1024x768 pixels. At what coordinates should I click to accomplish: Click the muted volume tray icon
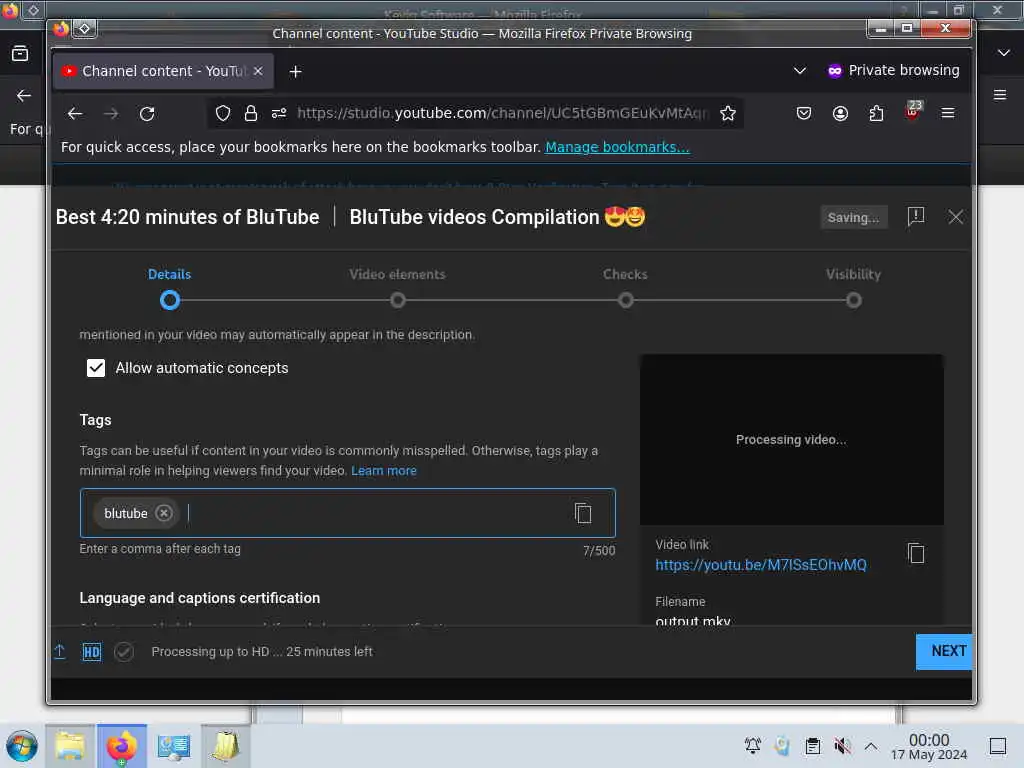(842, 746)
